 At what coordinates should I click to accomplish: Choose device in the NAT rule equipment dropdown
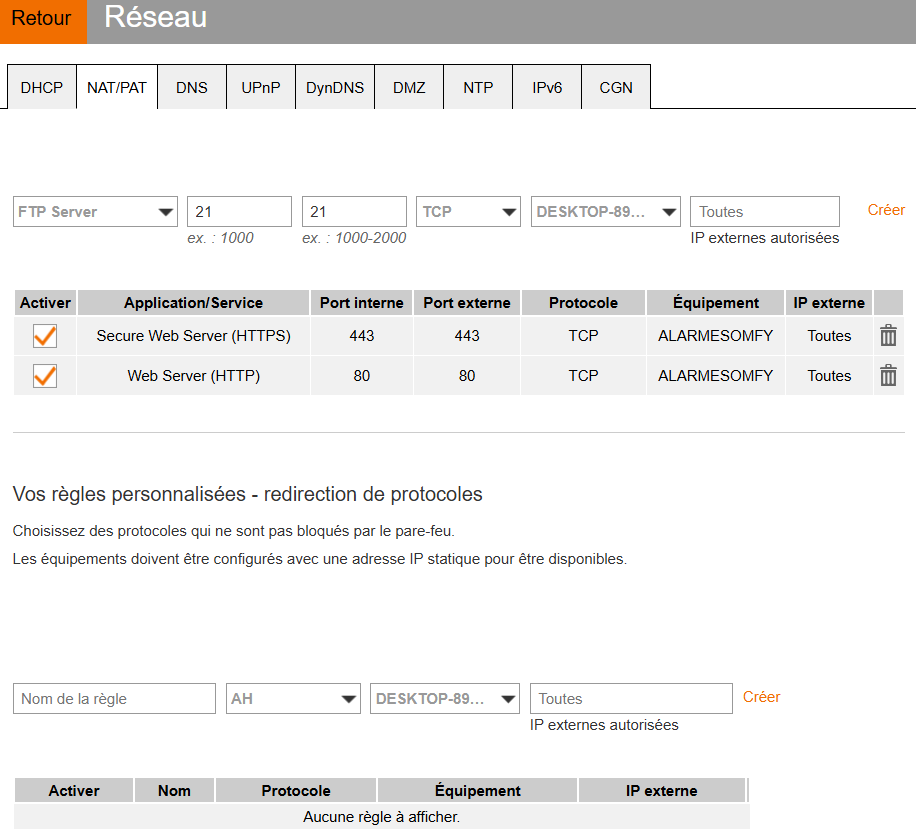click(605, 212)
